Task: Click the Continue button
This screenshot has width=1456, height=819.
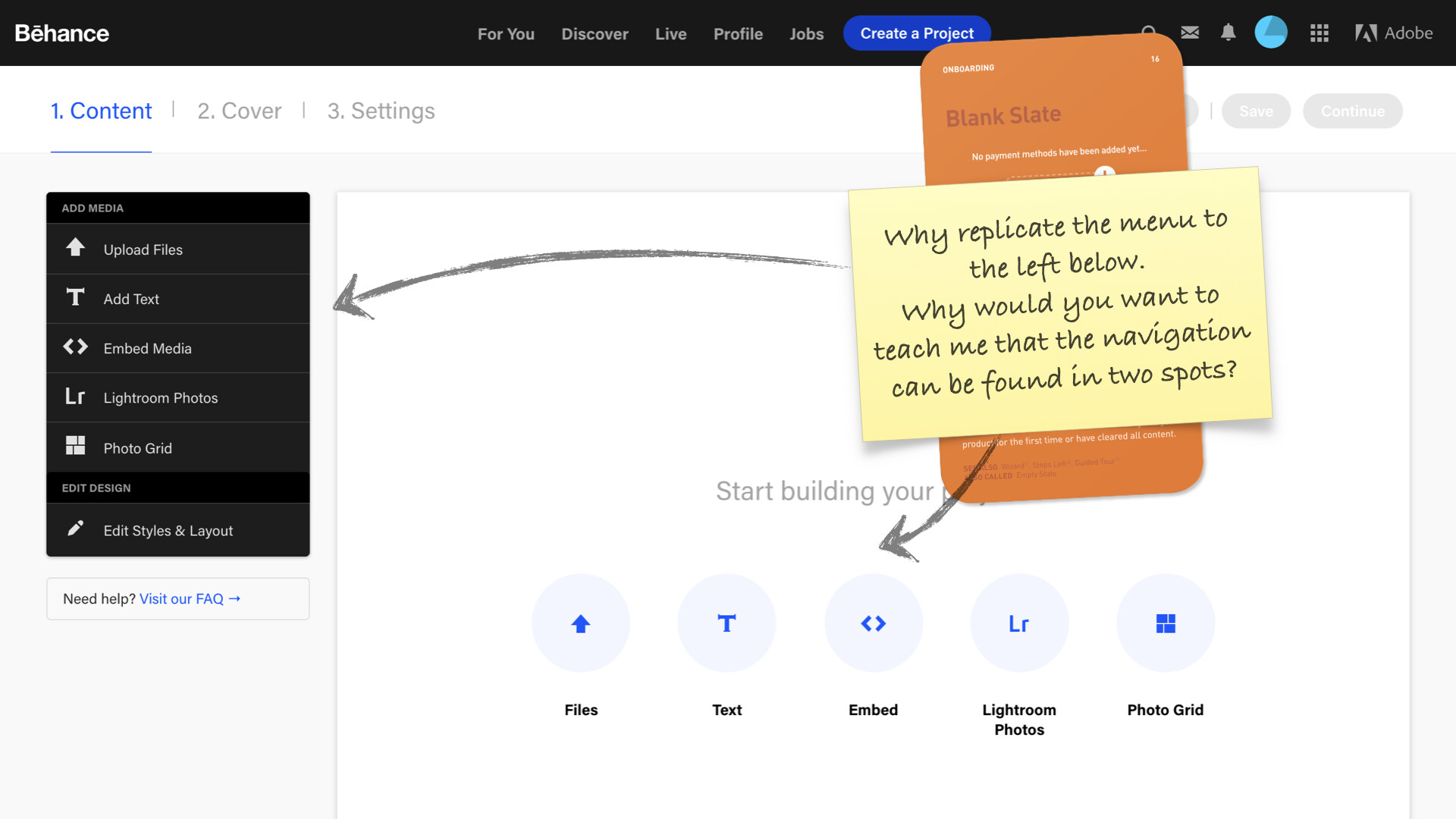Action: 1352,111
